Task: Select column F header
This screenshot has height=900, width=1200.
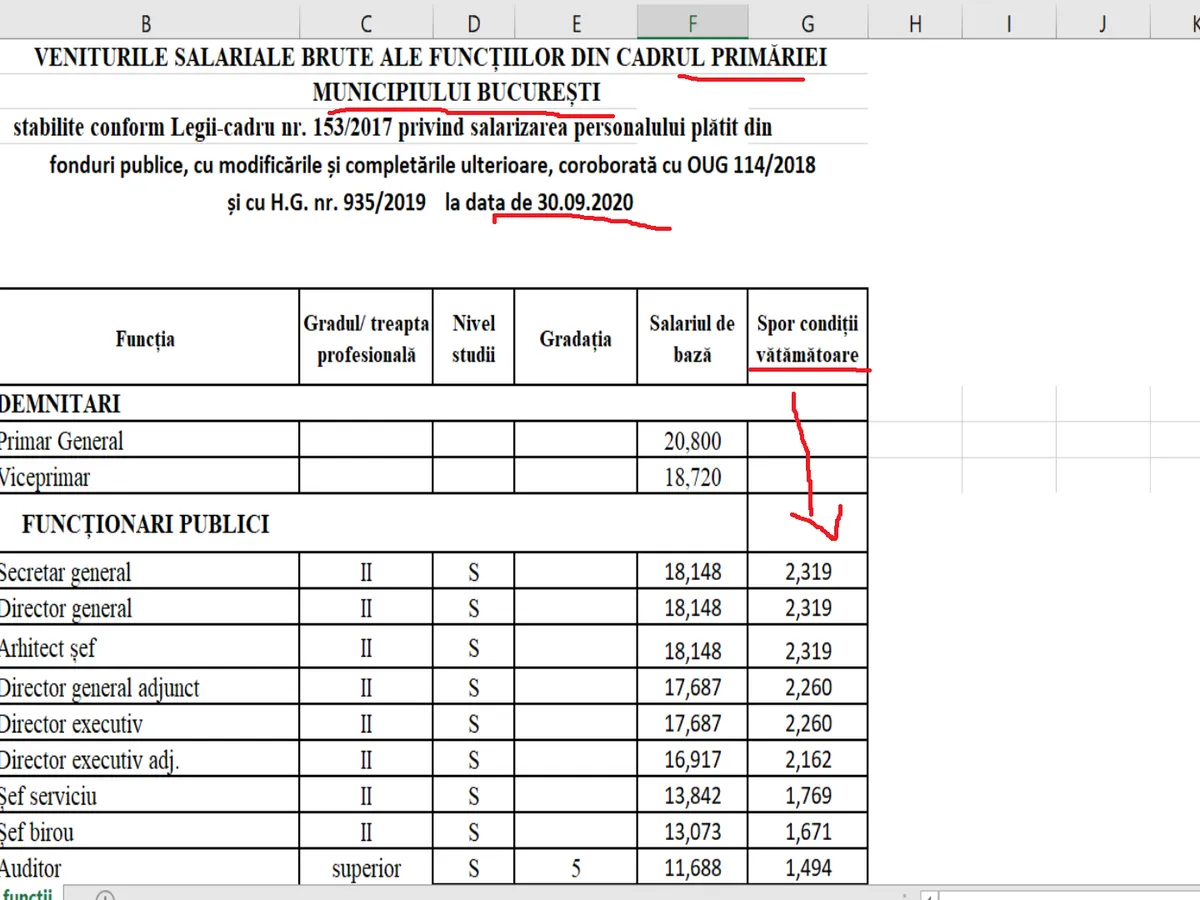Action: [x=692, y=22]
